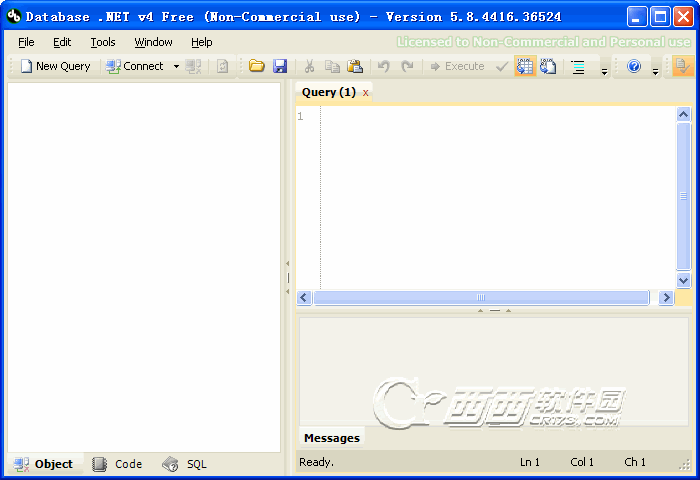Open the Tools menu
The image size is (700, 480).
point(103,42)
